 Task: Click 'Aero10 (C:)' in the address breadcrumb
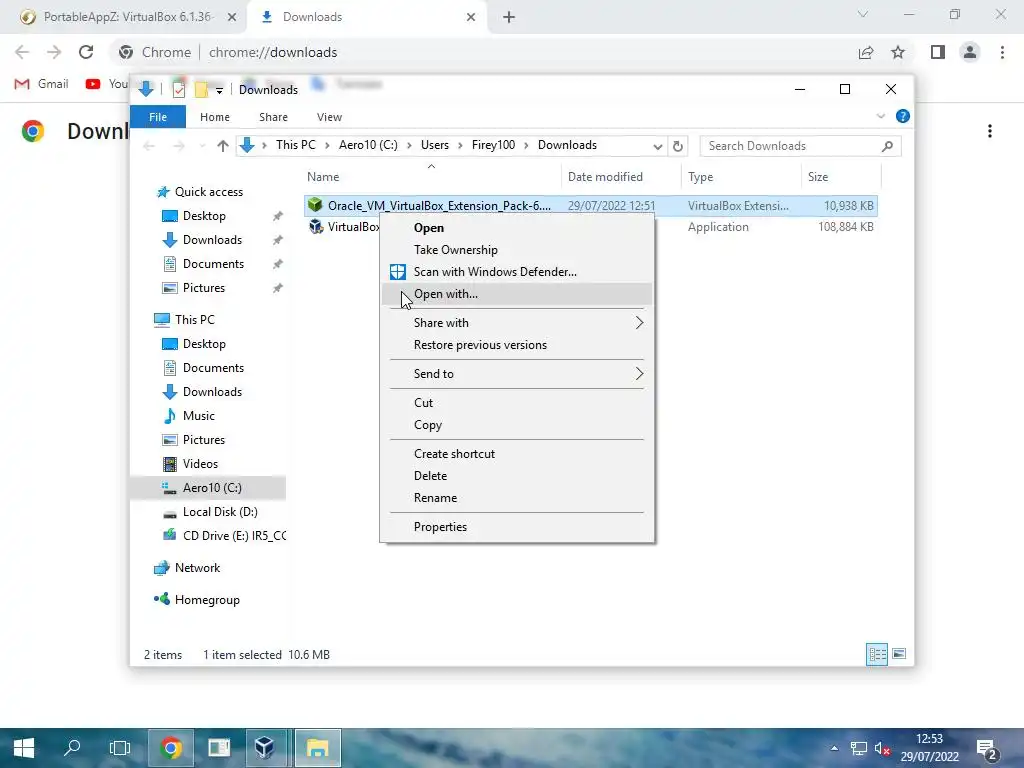368,145
